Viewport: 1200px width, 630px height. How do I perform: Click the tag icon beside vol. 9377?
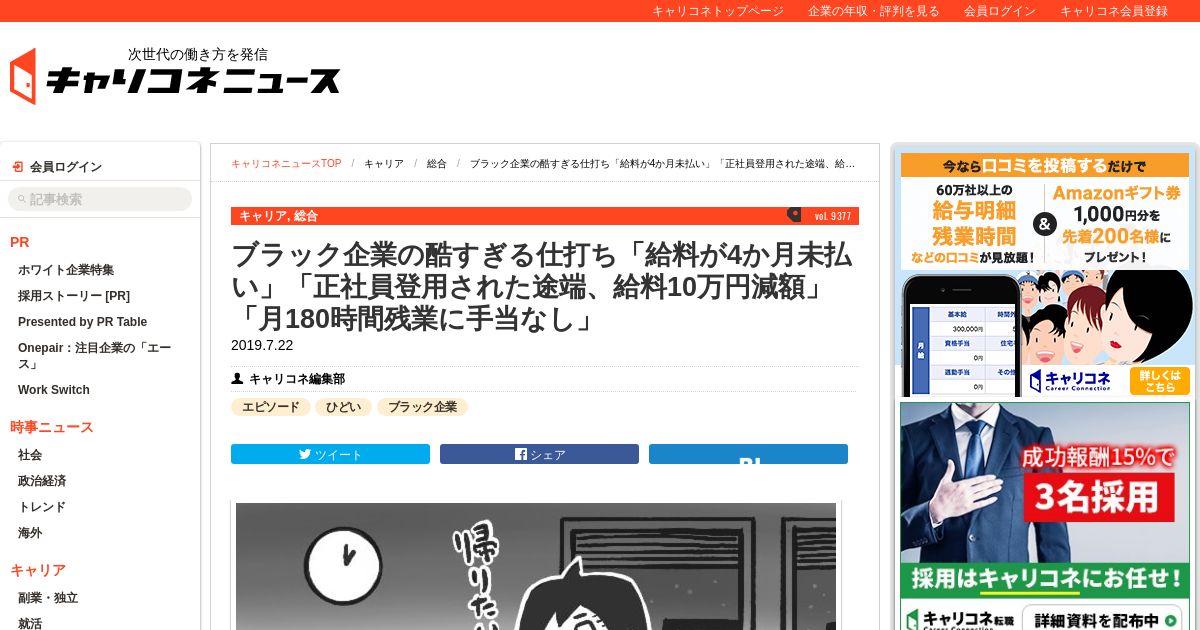point(794,214)
